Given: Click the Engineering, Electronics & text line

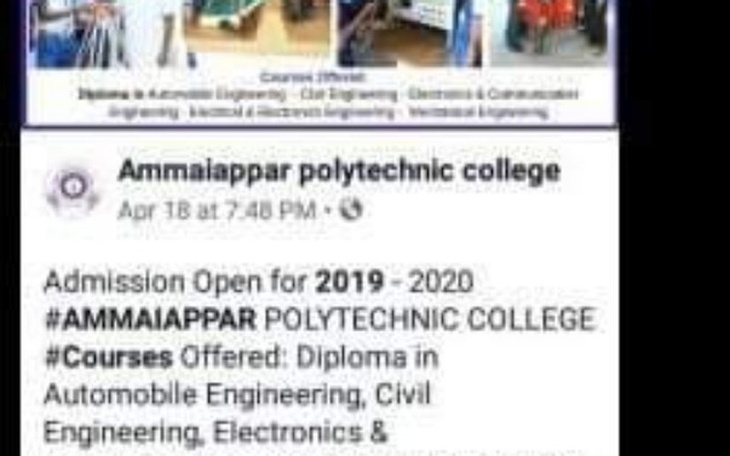Looking at the screenshot, I should (216, 432).
